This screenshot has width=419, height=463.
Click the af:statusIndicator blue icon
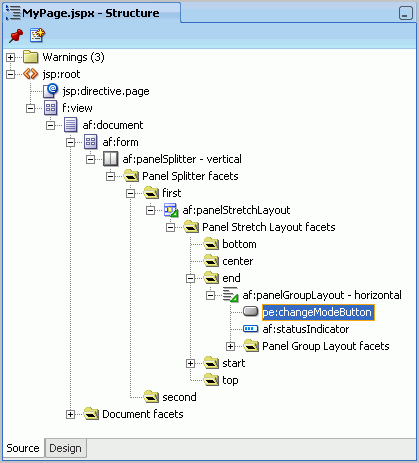tap(251, 329)
